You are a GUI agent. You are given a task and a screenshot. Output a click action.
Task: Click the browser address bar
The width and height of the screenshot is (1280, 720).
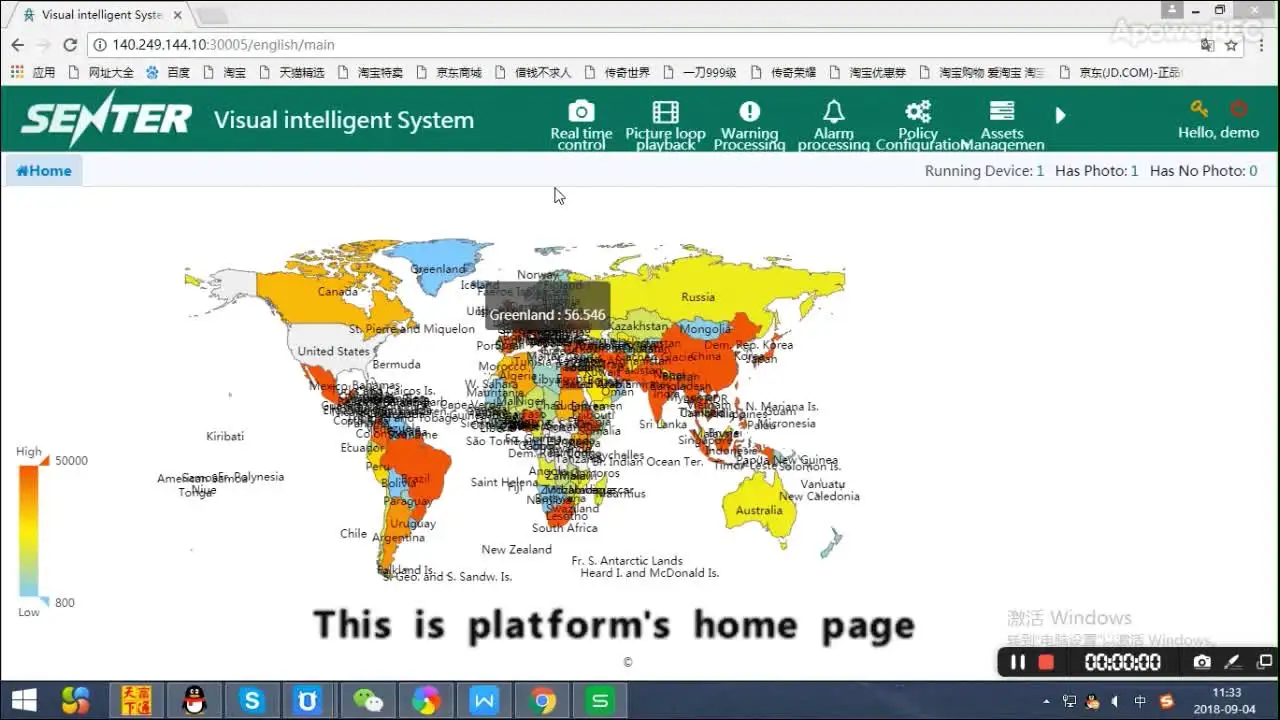point(650,45)
